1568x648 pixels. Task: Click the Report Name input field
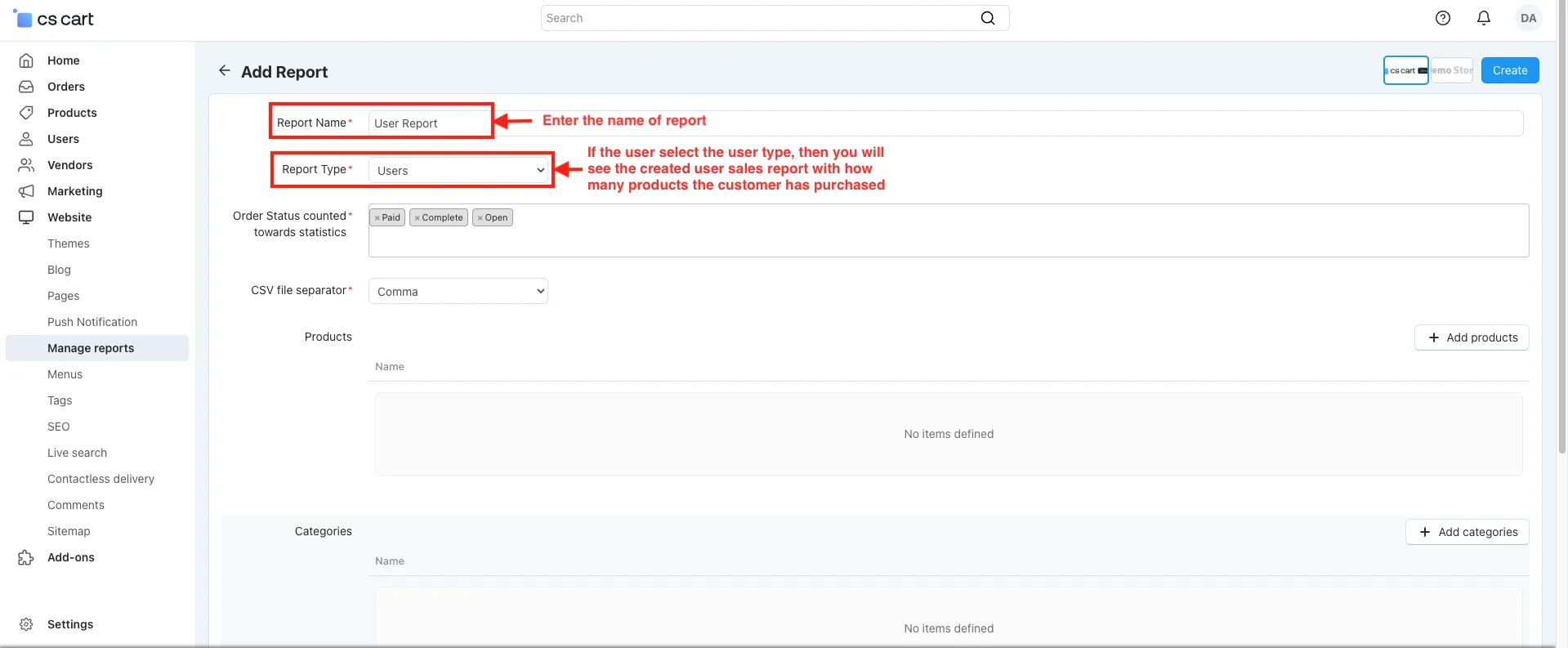[x=429, y=123]
